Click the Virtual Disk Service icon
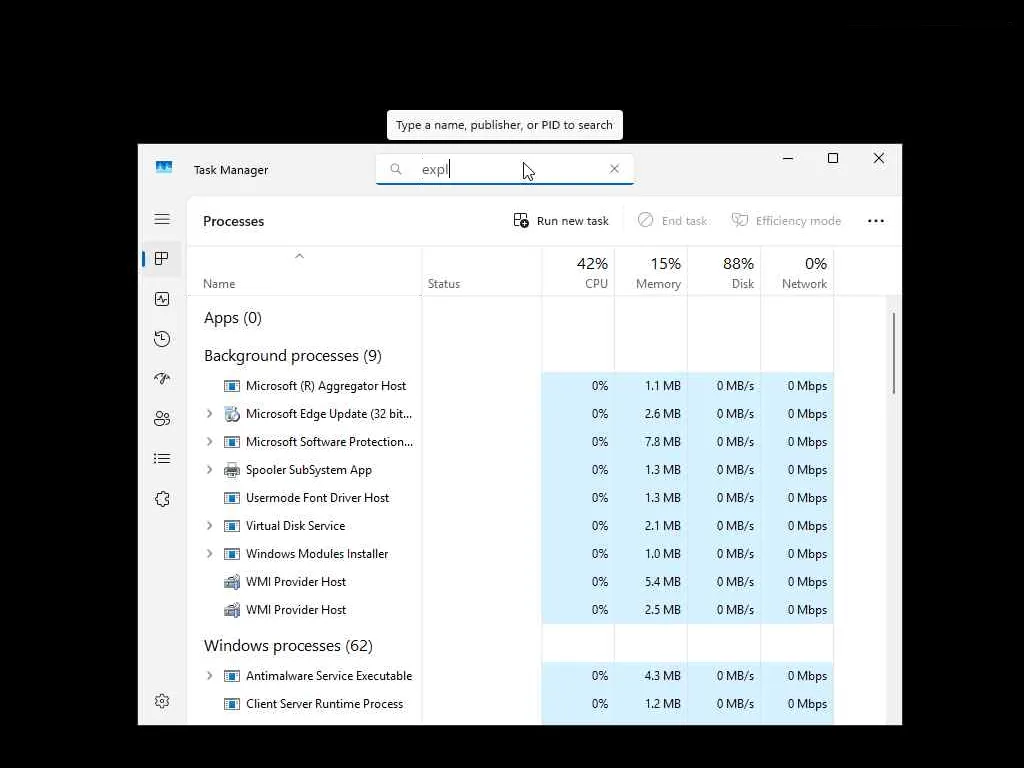This screenshot has height=768, width=1024. click(232, 526)
